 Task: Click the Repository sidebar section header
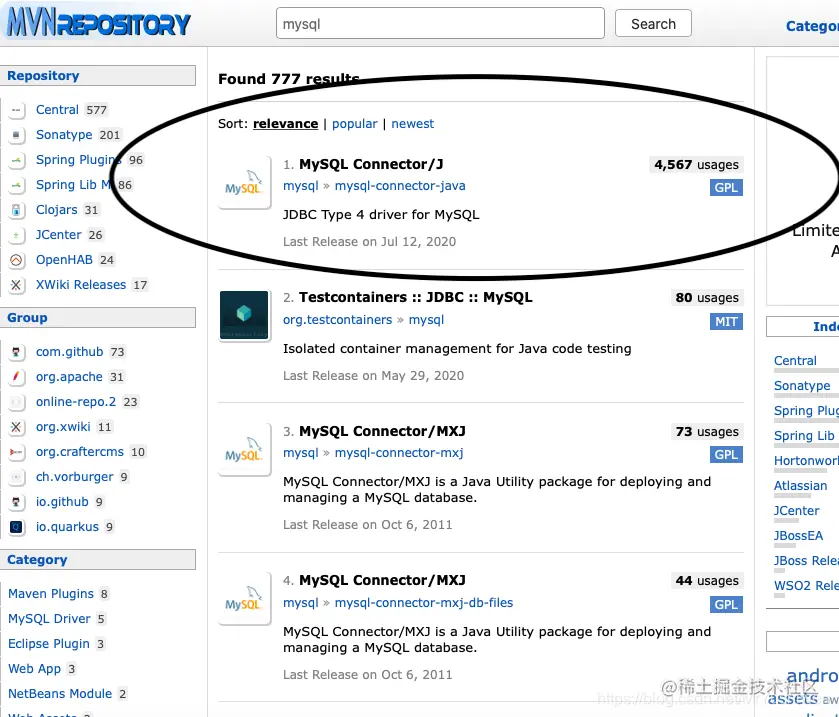pos(98,75)
